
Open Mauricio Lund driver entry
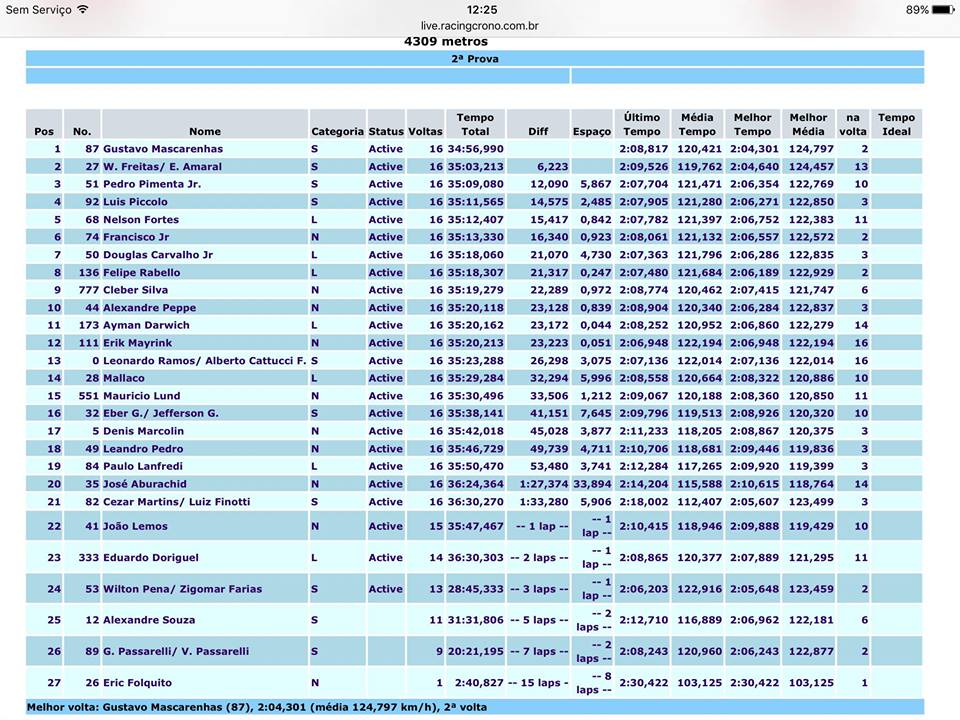[x=142, y=396]
